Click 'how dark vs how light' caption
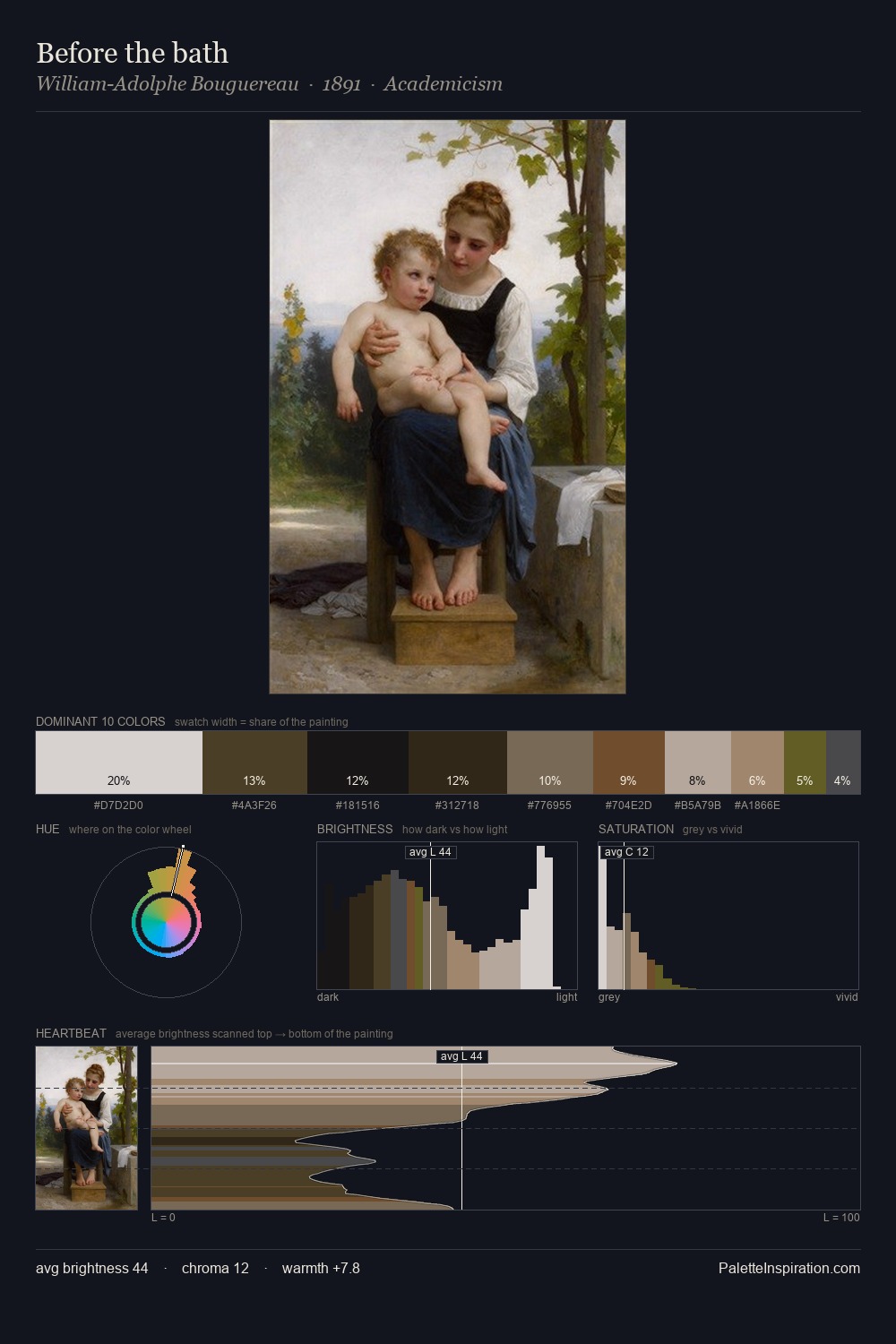 click(x=454, y=829)
